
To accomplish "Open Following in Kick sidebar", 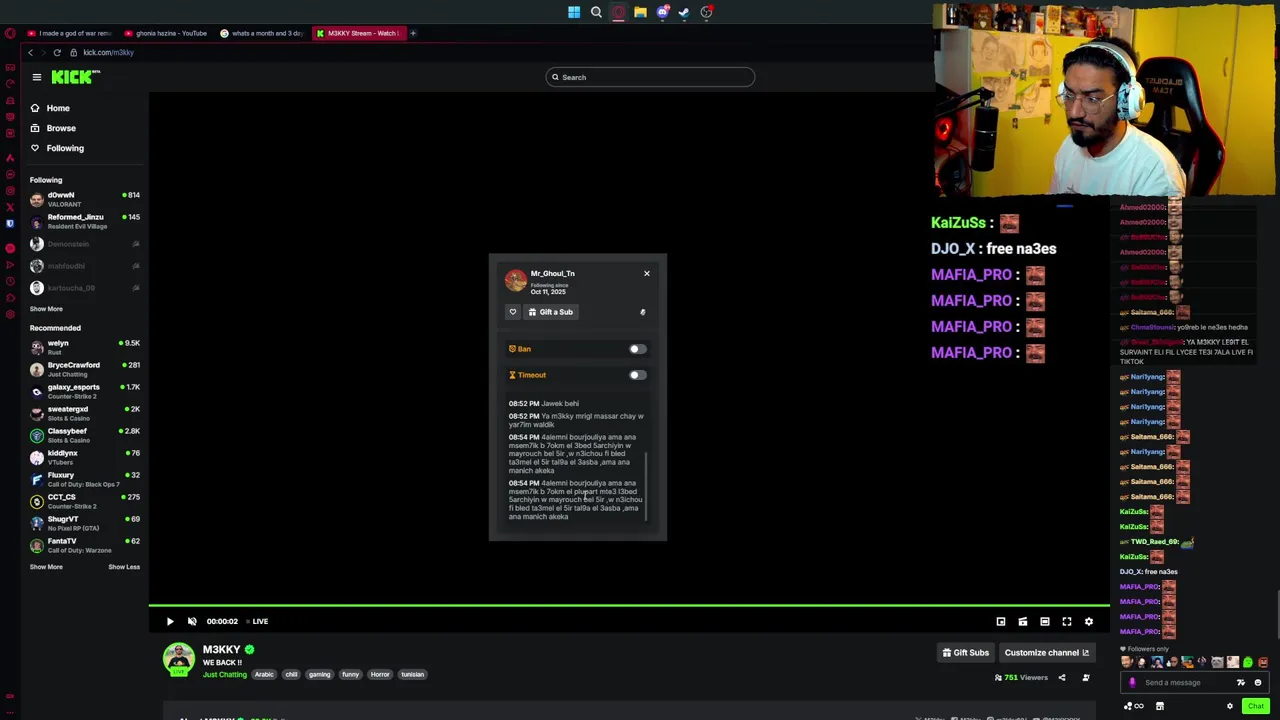I will tap(57, 148).
